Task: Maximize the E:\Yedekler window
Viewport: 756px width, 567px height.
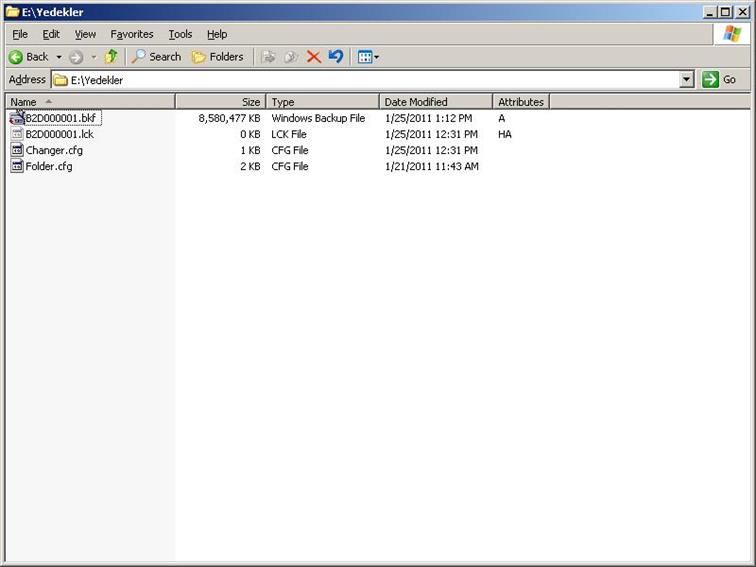Action: (725, 12)
